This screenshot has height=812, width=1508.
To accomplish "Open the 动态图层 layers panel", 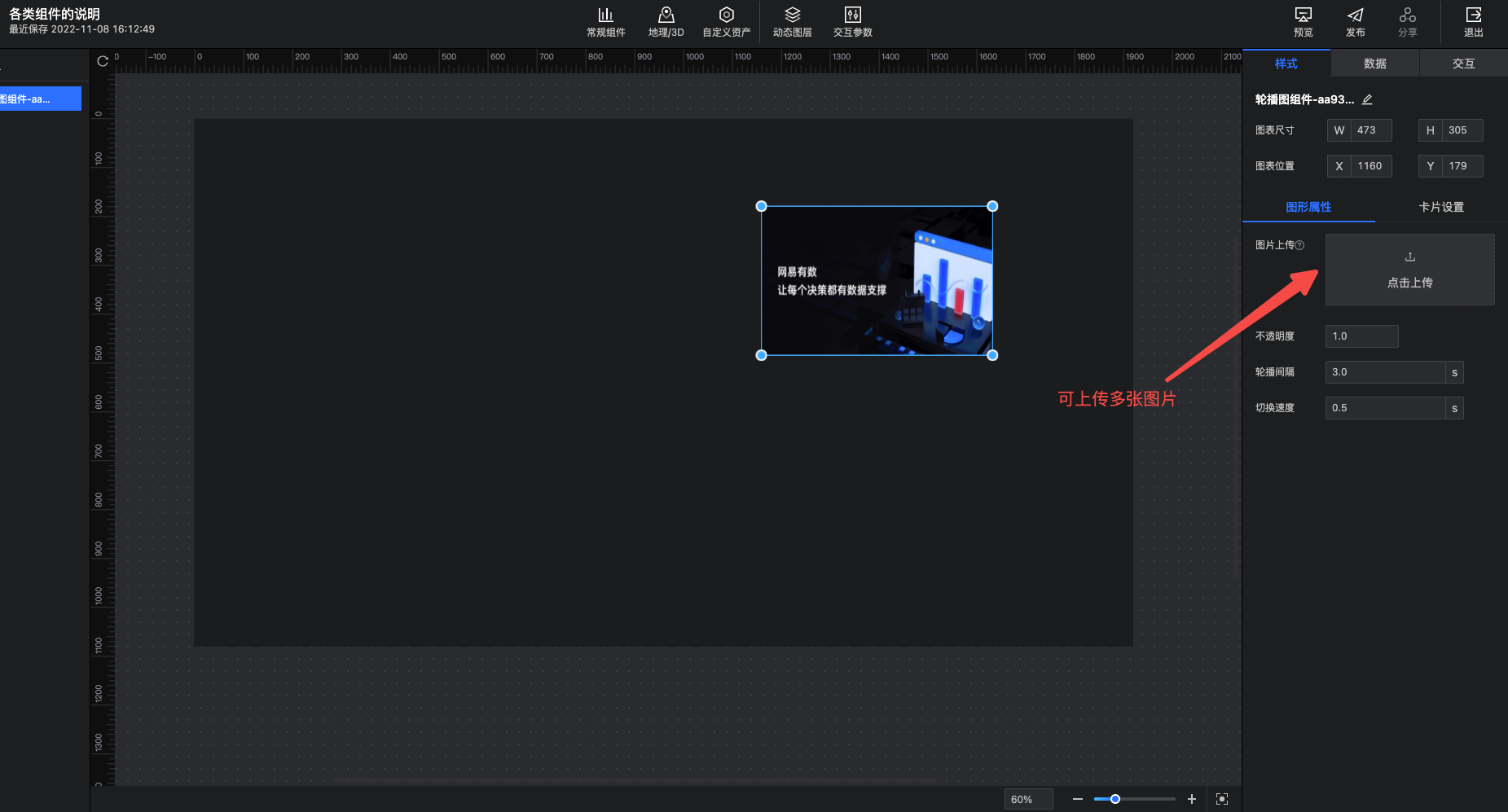I will pyautogui.click(x=792, y=22).
